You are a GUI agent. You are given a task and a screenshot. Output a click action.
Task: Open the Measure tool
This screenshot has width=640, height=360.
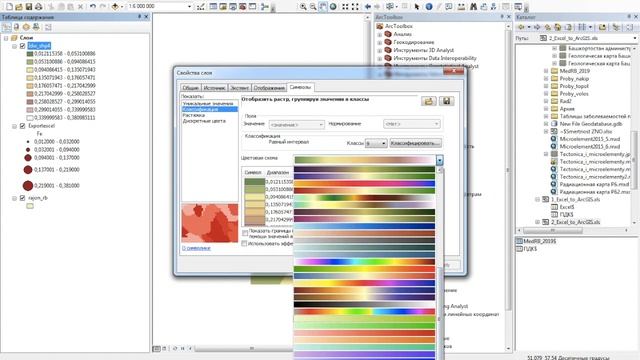click(x=461, y=7)
